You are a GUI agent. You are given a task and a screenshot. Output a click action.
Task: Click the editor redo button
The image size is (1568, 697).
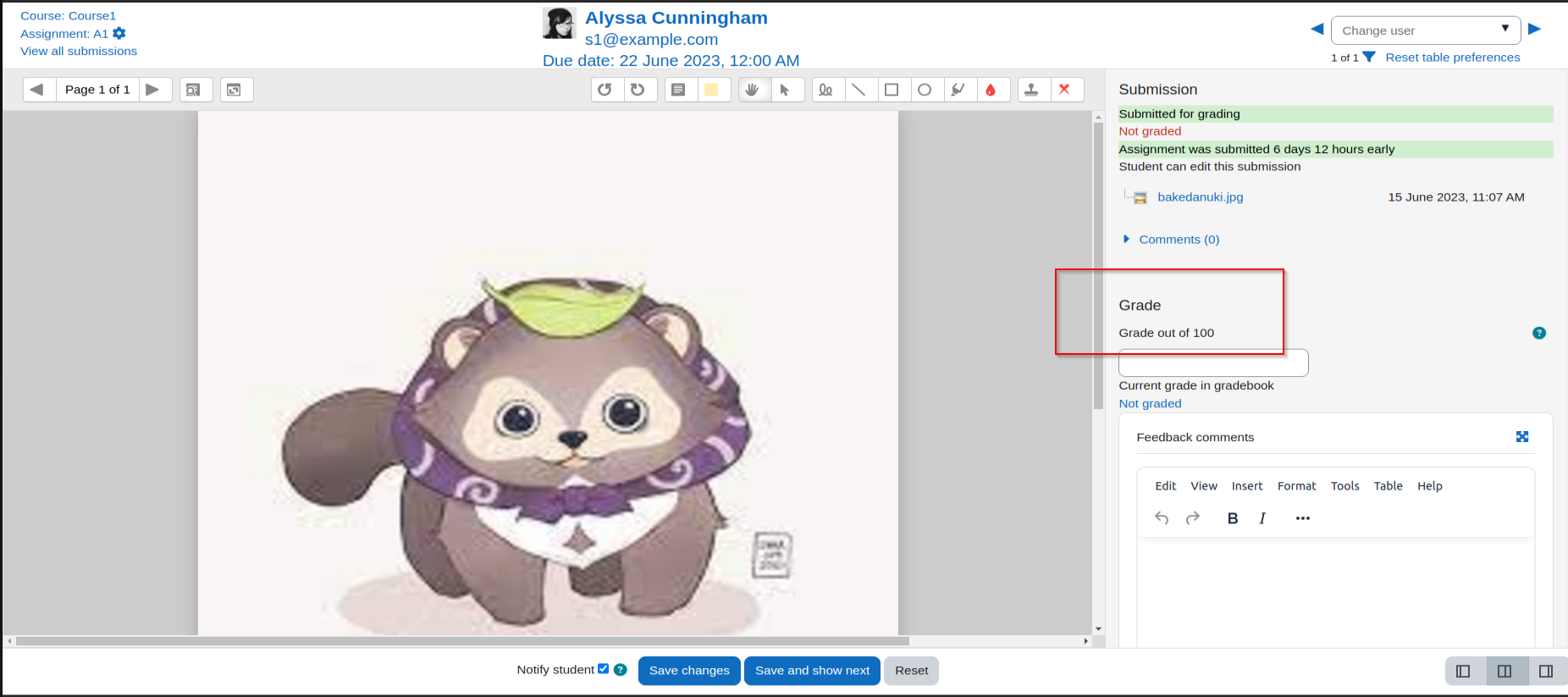[1193, 518]
